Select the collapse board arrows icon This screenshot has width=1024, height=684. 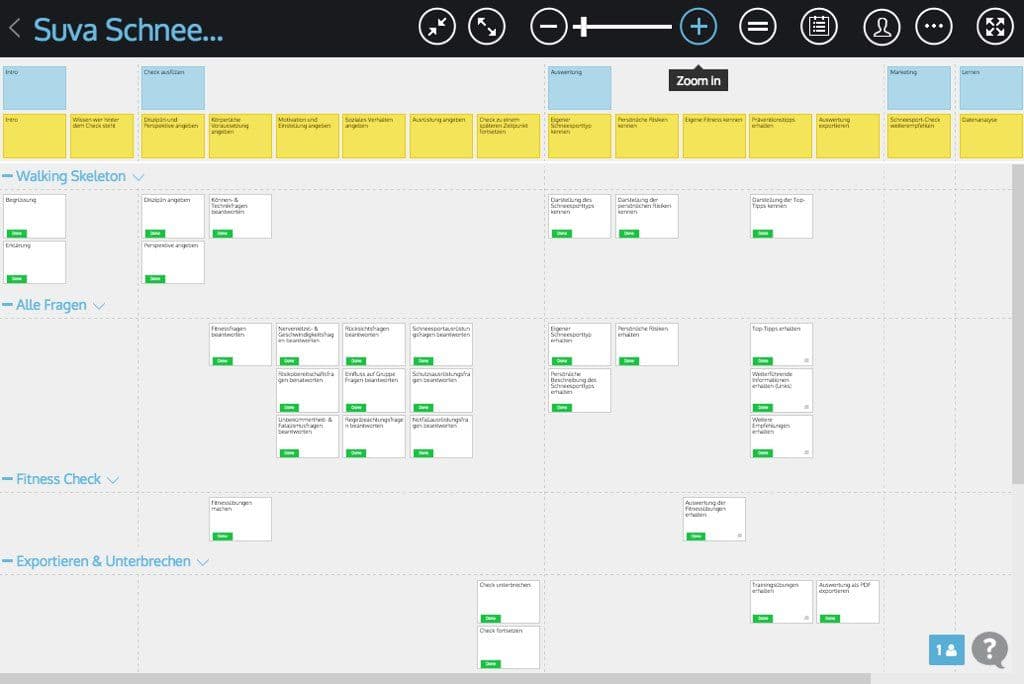(436, 26)
